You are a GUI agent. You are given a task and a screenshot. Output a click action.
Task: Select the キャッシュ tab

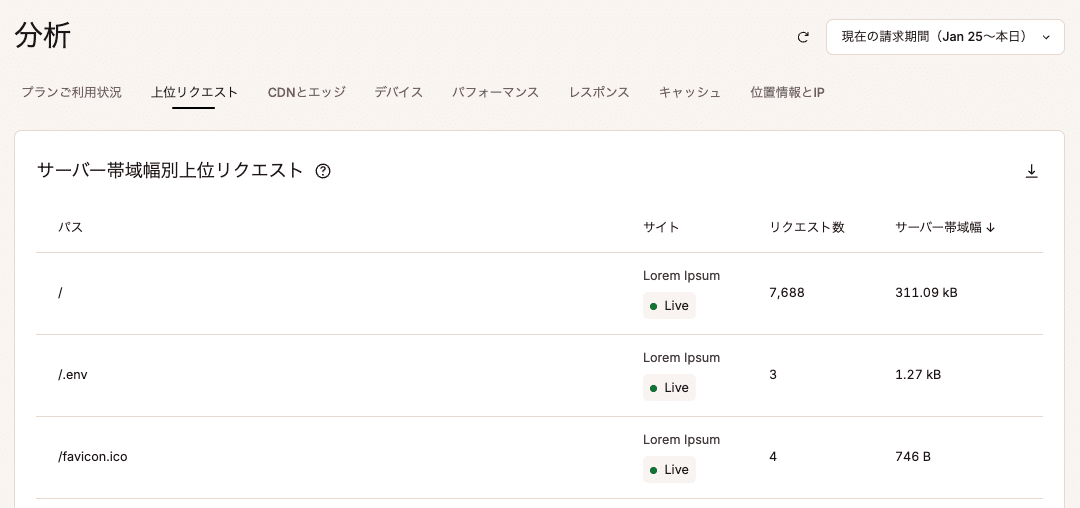(x=690, y=92)
